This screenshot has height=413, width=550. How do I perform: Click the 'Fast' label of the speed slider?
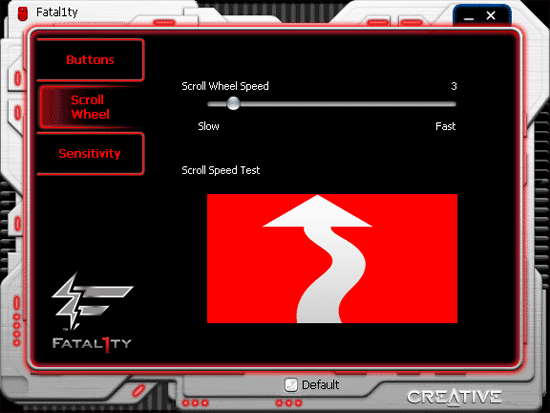(x=445, y=126)
